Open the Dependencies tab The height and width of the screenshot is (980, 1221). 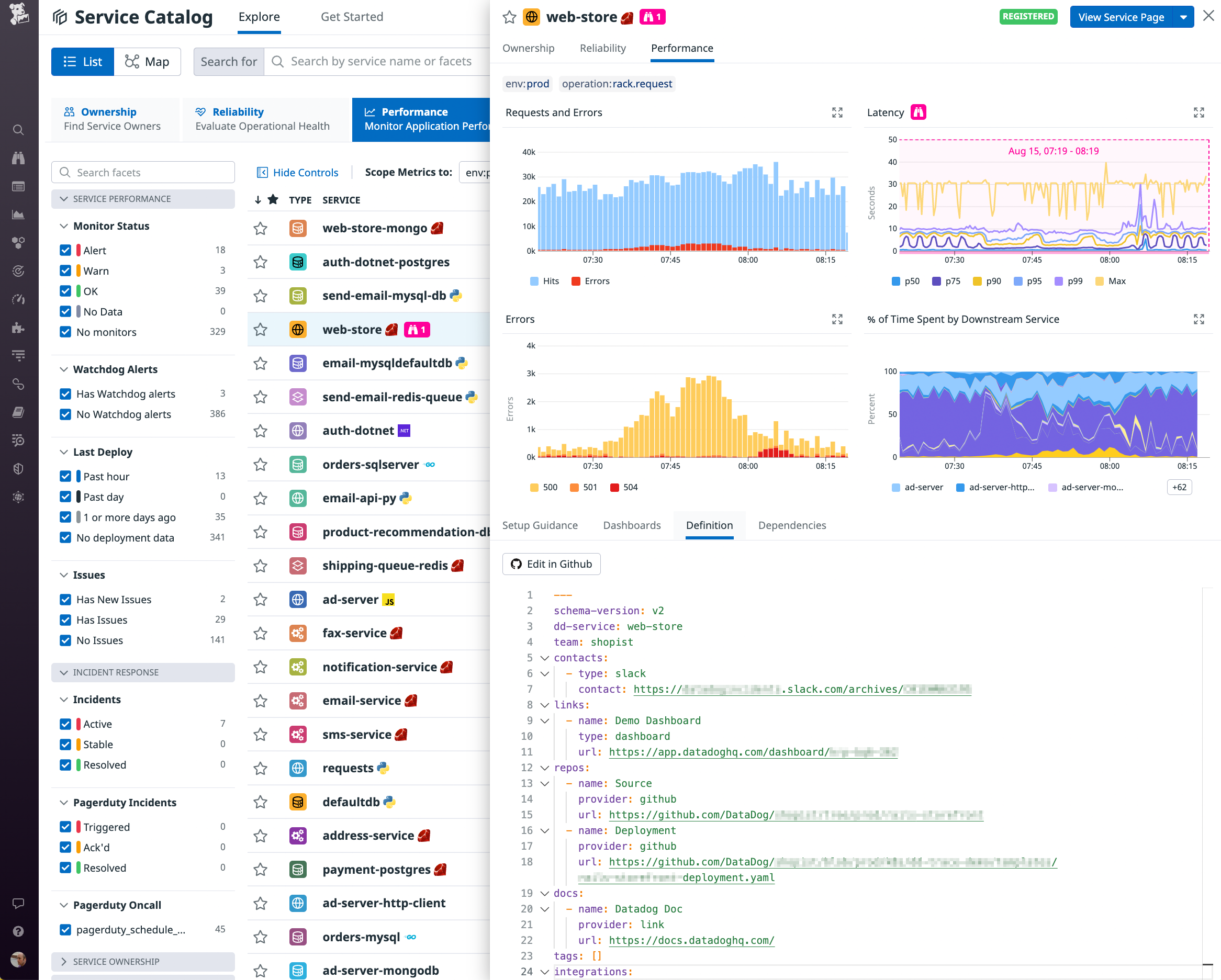pyautogui.click(x=792, y=525)
